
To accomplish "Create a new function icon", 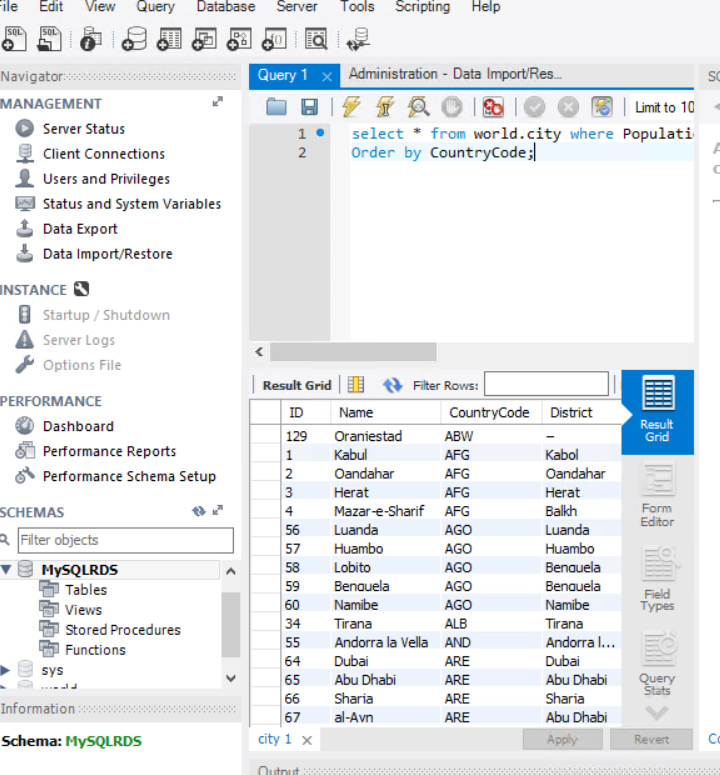I will pos(274,39).
